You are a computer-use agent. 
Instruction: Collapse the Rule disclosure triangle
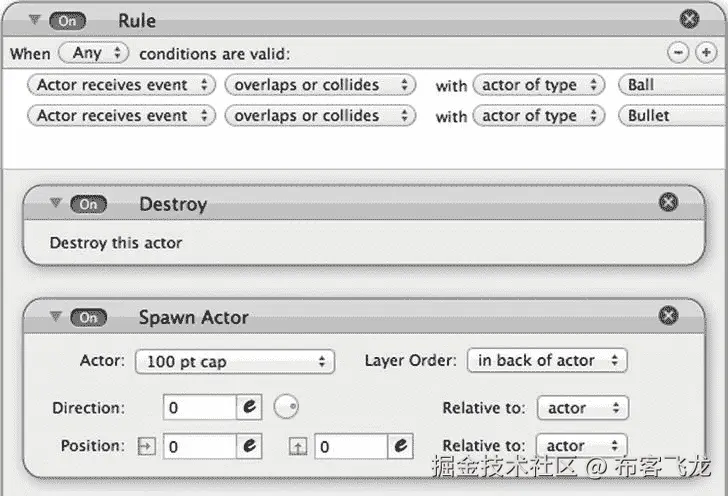[34, 20]
